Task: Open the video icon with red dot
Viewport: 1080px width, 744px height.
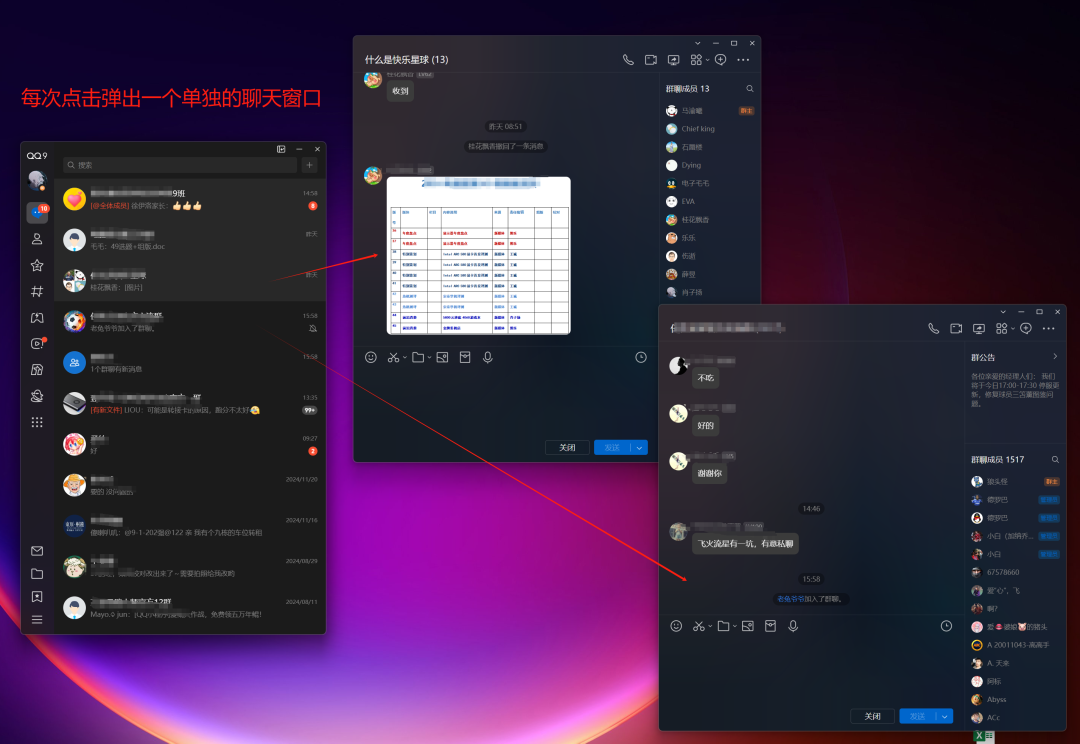Action: pyautogui.click(x=37, y=343)
